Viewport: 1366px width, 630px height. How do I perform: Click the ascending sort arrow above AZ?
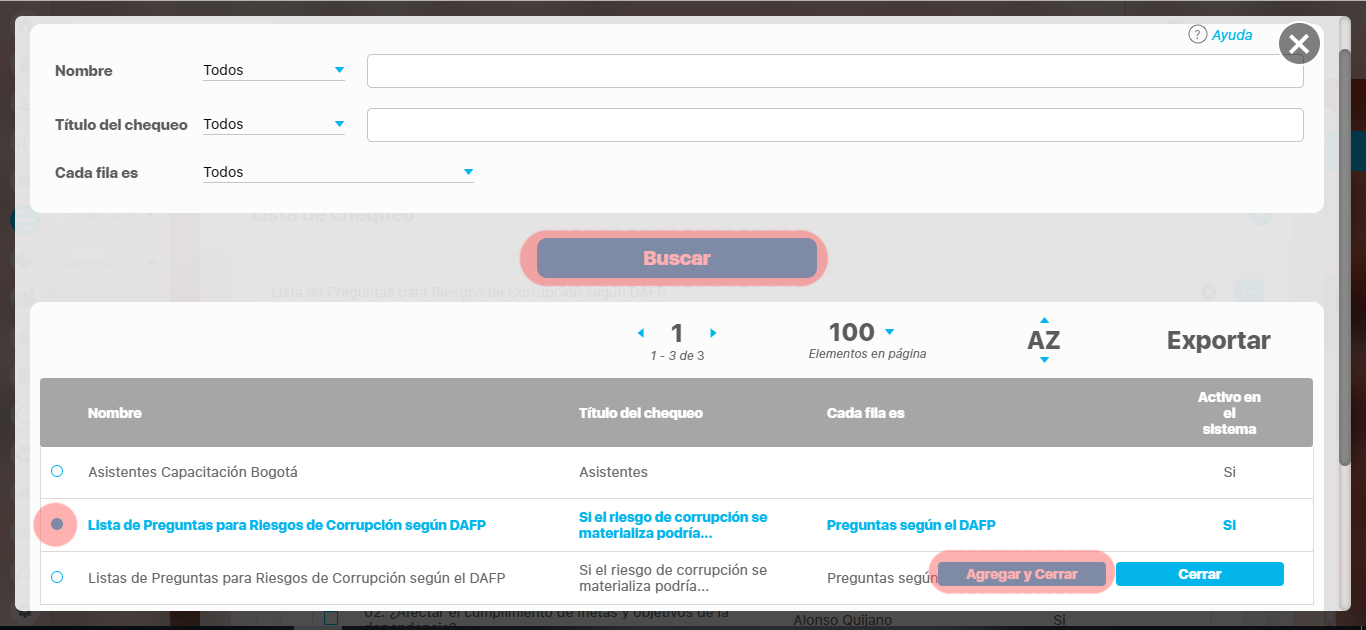click(1044, 321)
